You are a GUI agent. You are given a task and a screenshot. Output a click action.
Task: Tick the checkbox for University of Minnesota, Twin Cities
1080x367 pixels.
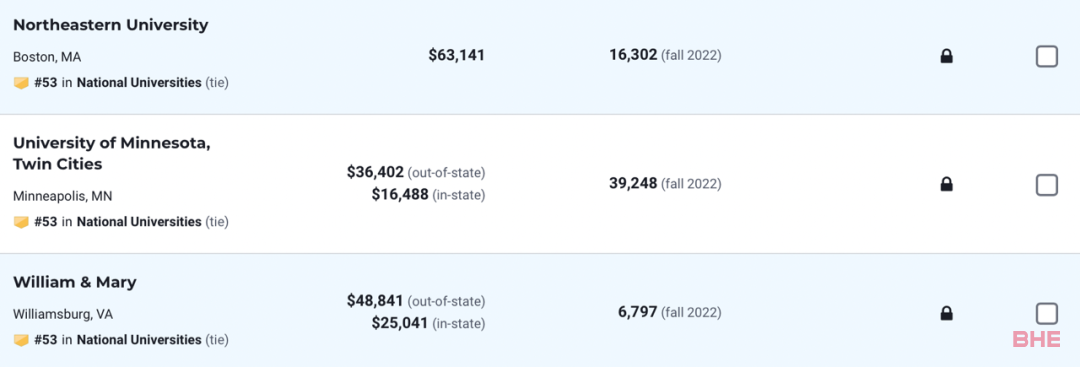pos(1046,185)
